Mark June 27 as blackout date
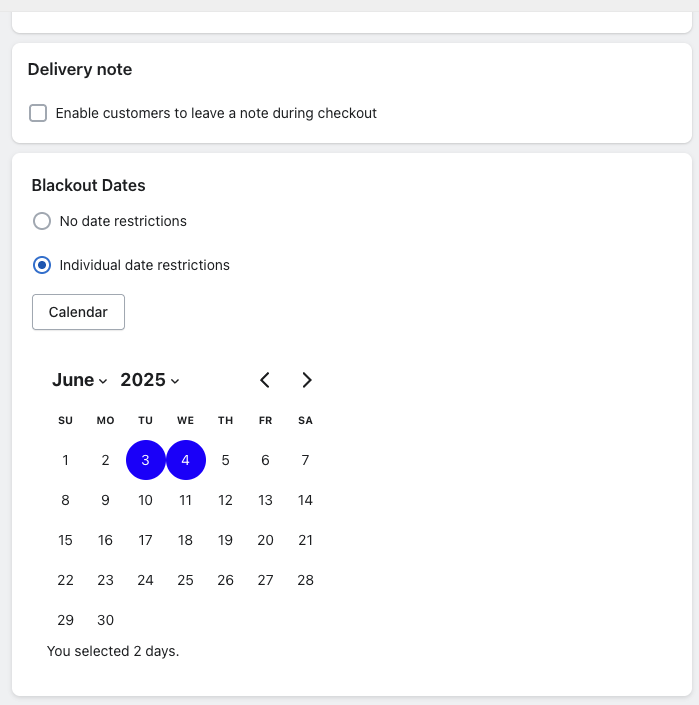Screen dimensions: 699x705 click(265, 580)
